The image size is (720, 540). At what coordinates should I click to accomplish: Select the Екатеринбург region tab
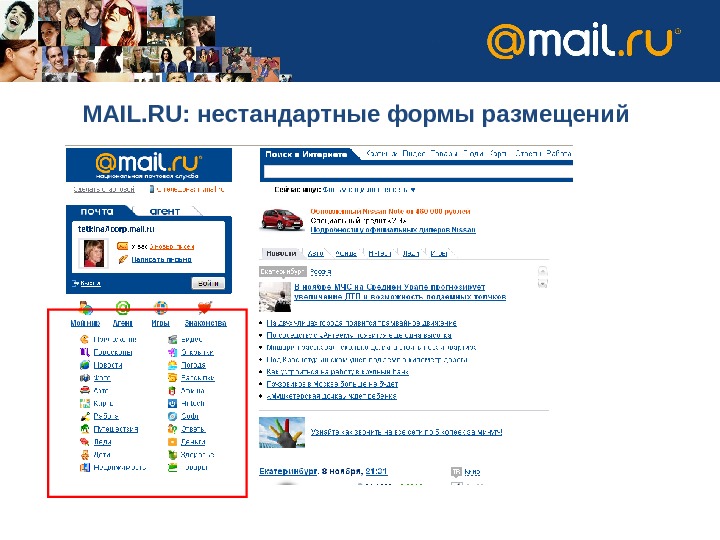(x=282, y=271)
